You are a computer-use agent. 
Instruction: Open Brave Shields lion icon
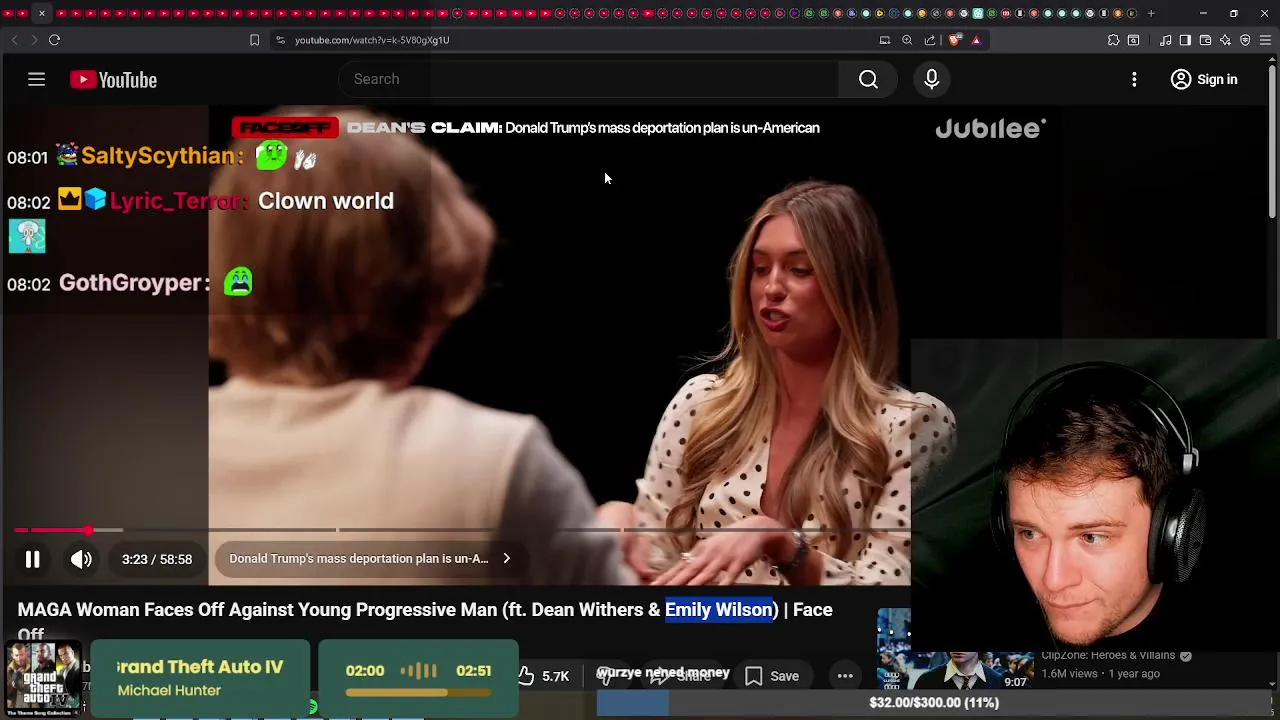(x=955, y=40)
